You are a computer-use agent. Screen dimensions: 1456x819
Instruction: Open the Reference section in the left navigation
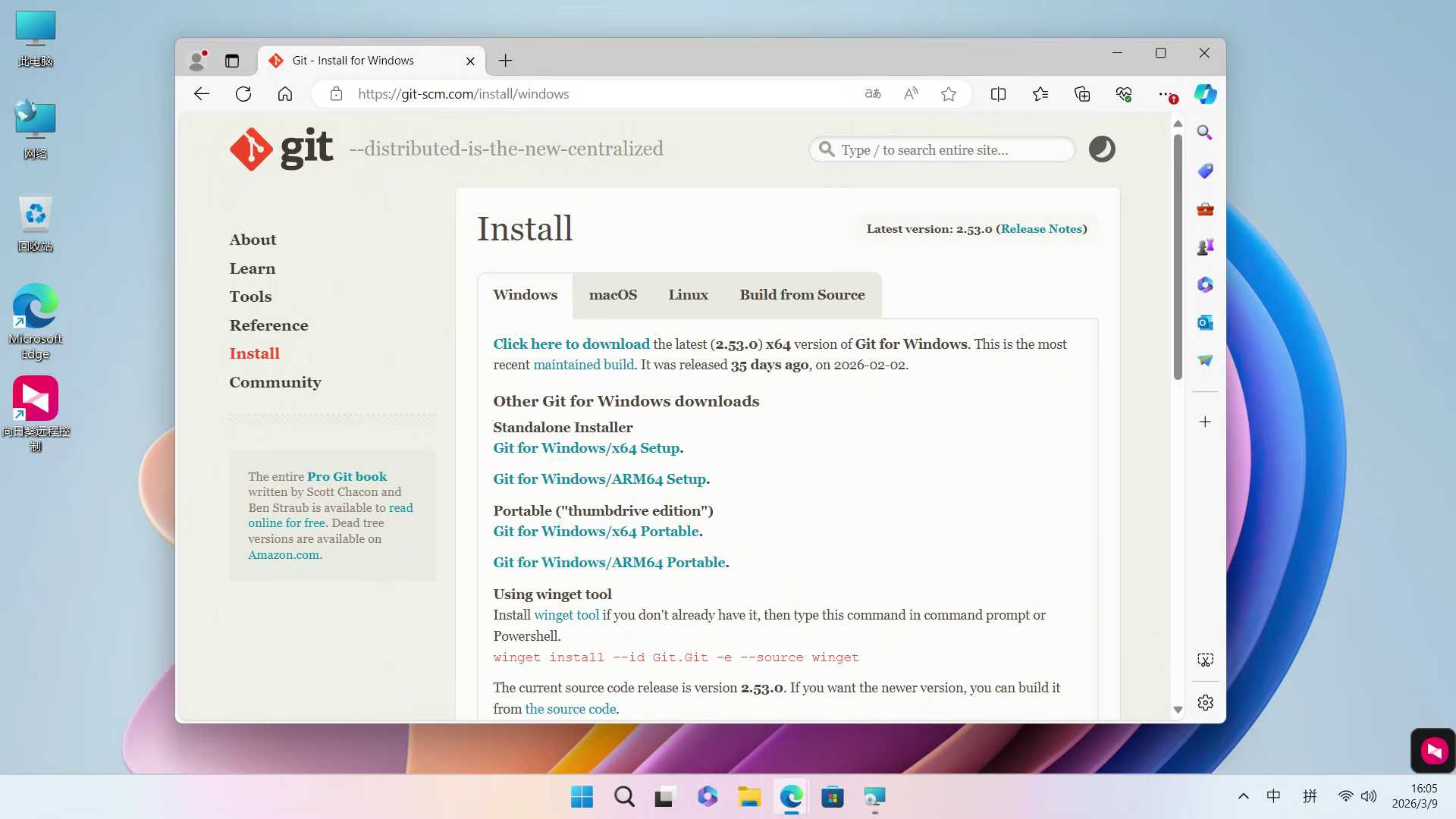tap(268, 325)
